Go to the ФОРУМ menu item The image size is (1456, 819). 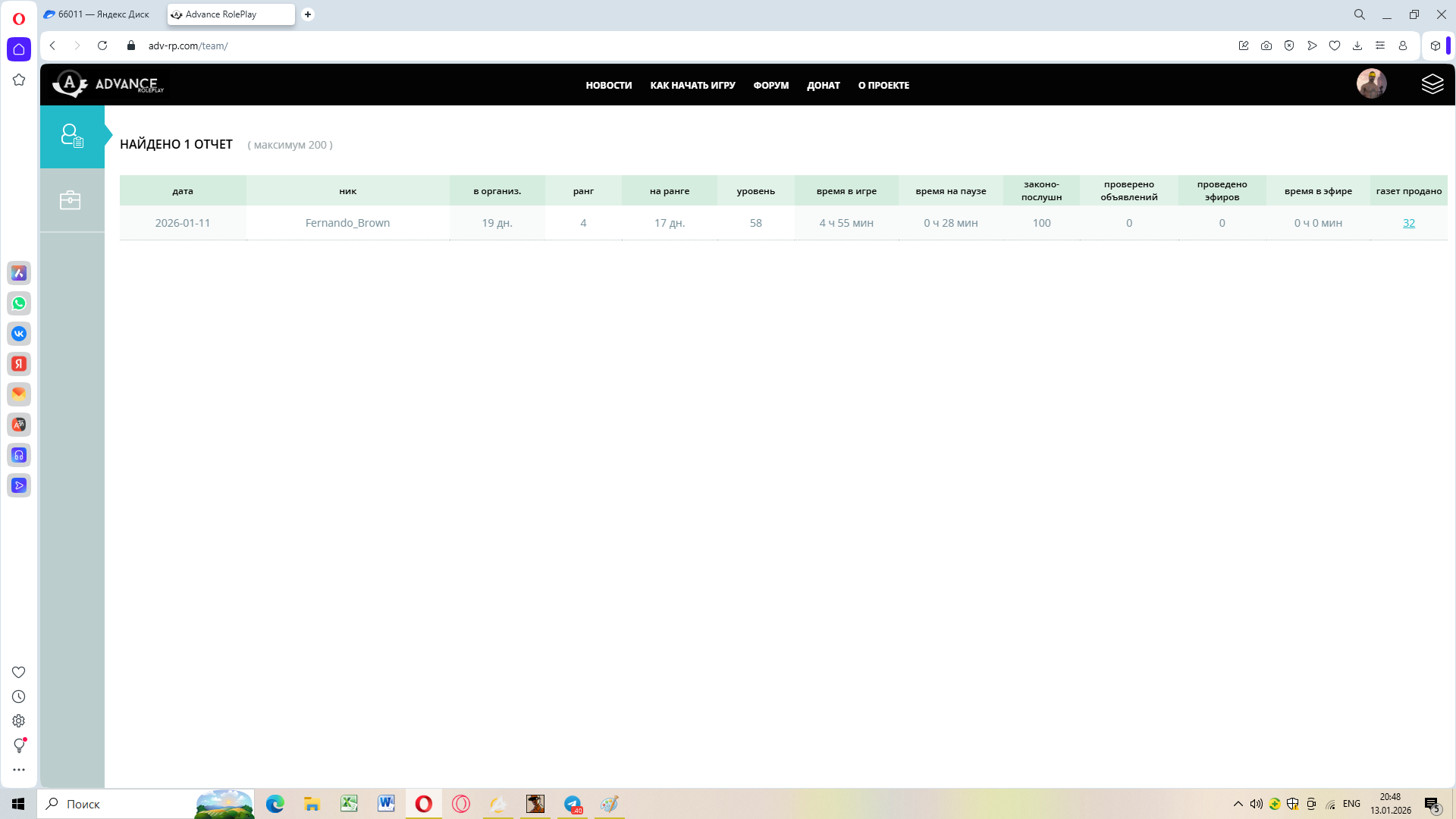770,86
